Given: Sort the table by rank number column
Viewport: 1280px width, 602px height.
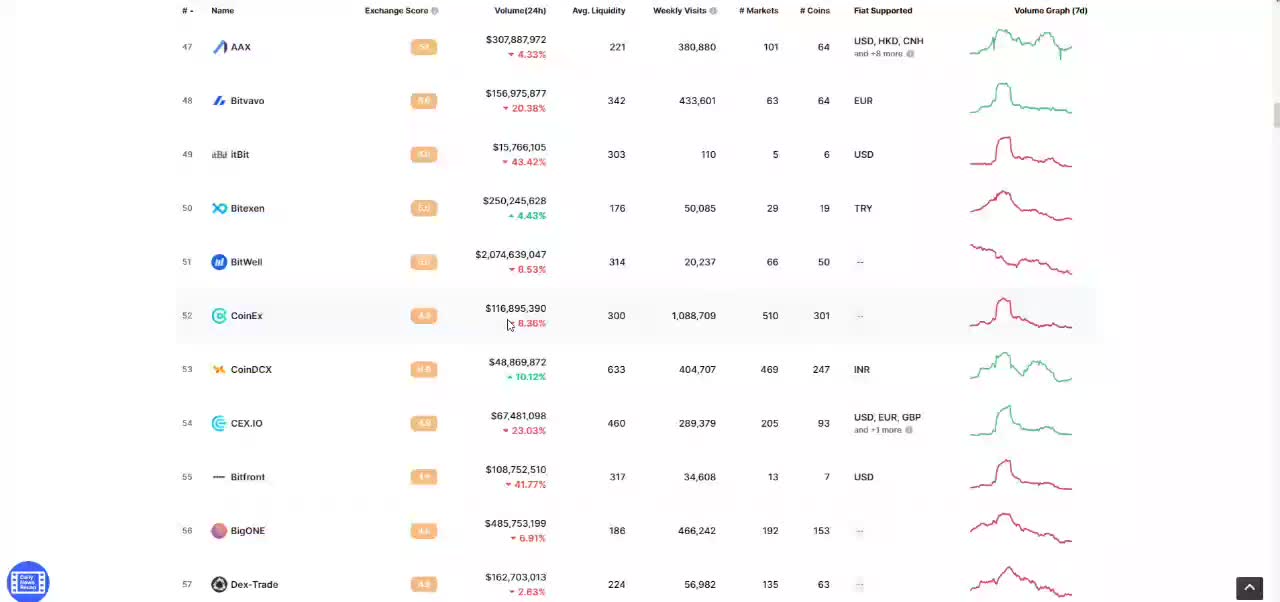Looking at the screenshot, I should [187, 11].
